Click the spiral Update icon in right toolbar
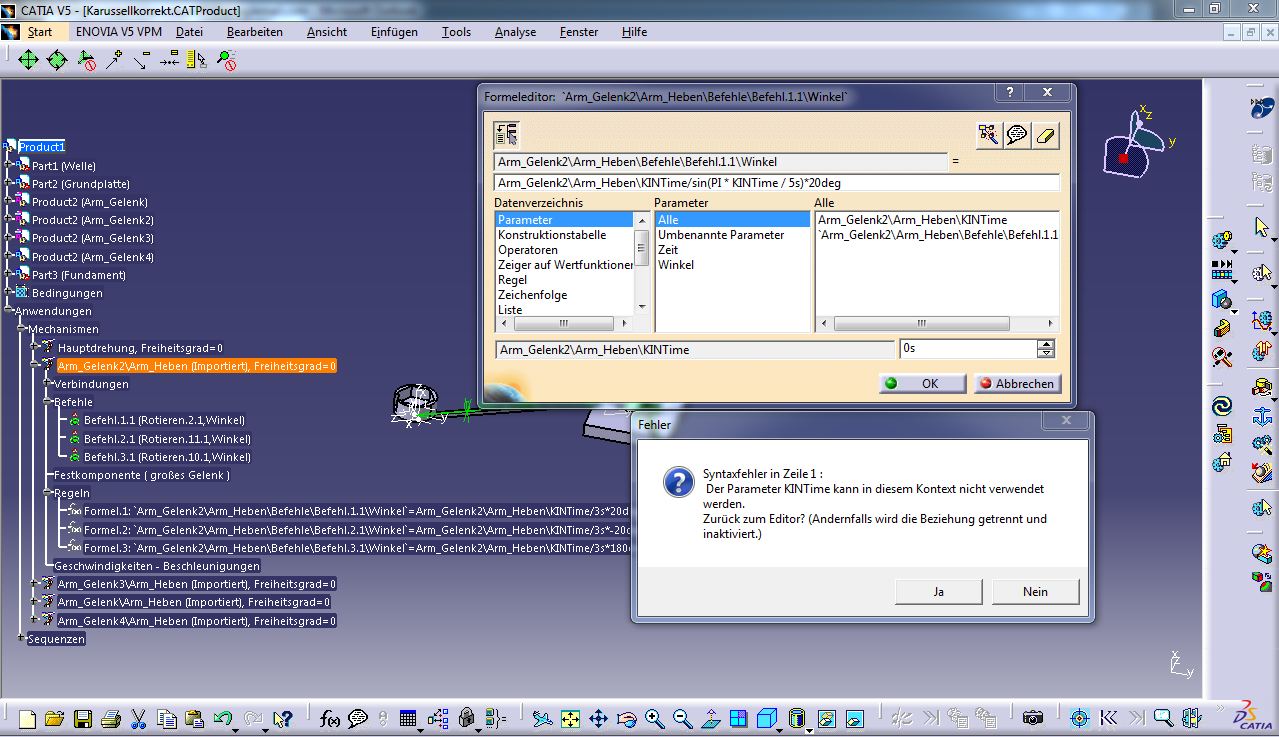This screenshot has height=737, width=1279. click(1222, 407)
